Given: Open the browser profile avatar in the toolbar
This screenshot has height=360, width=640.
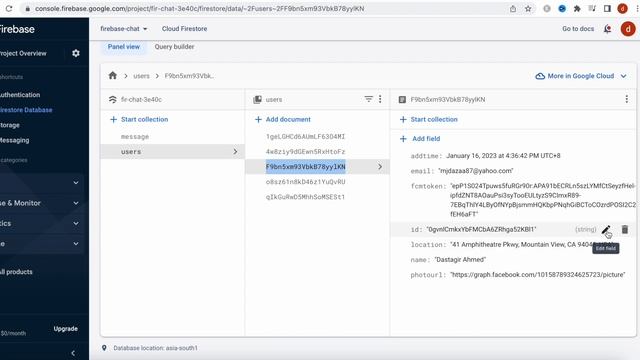Looking at the screenshot, I should tap(622, 9).
